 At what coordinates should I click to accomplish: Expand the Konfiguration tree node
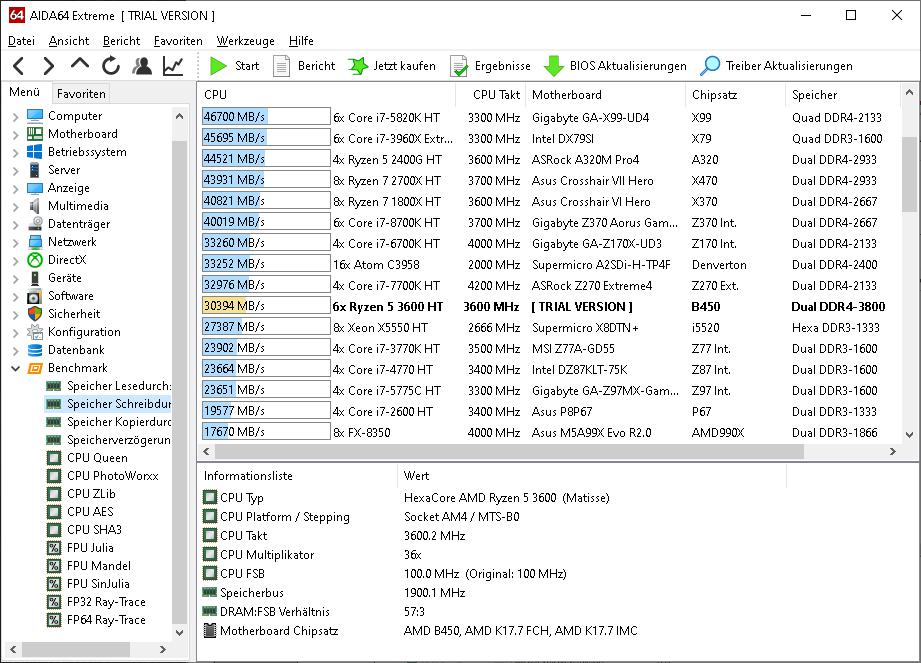pyautogui.click(x=16, y=333)
